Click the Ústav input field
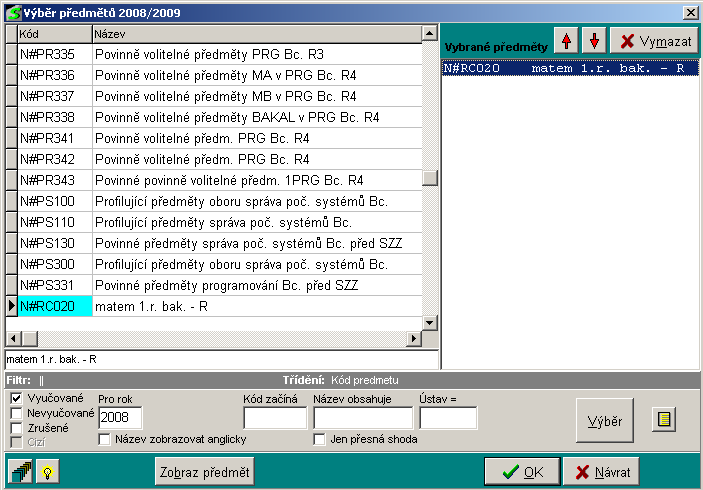 448,417
